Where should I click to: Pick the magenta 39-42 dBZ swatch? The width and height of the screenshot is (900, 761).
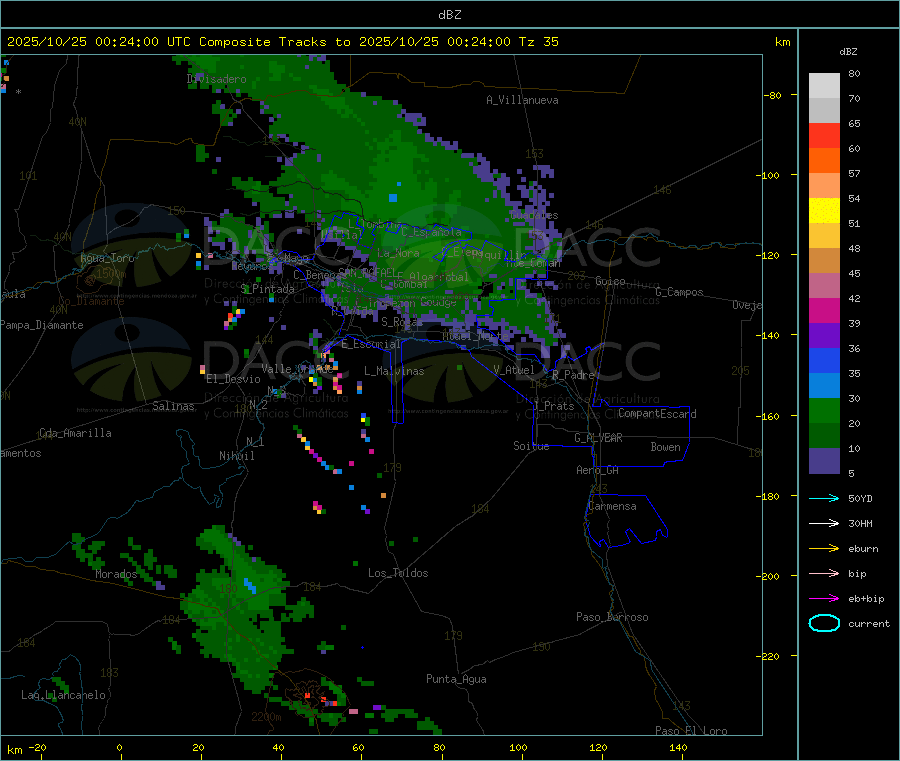coord(824,310)
